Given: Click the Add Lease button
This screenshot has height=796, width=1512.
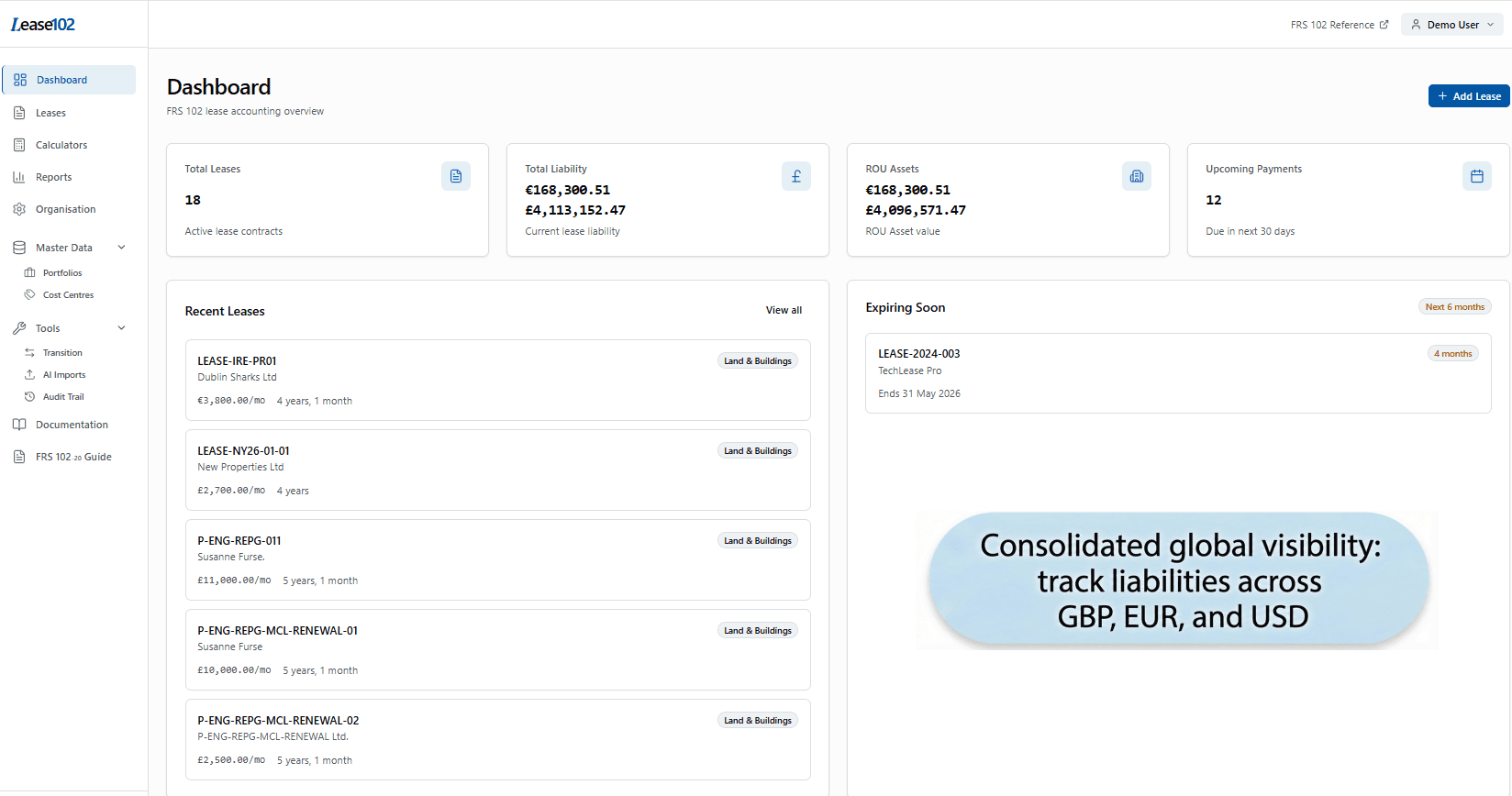Looking at the screenshot, I should [1469, 96].
